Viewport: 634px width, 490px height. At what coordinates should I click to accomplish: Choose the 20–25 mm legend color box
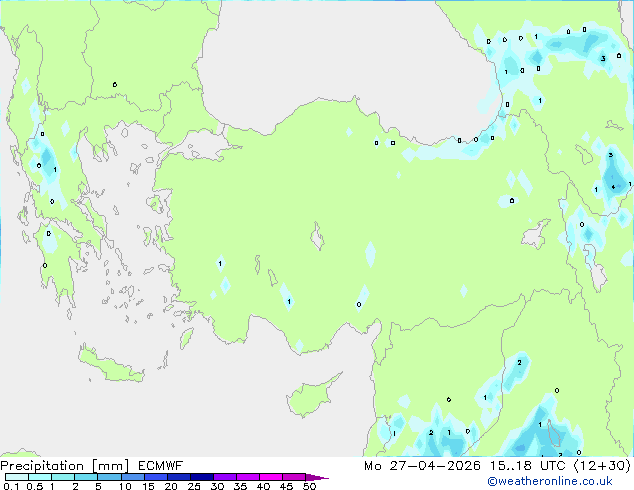(178, 477)
